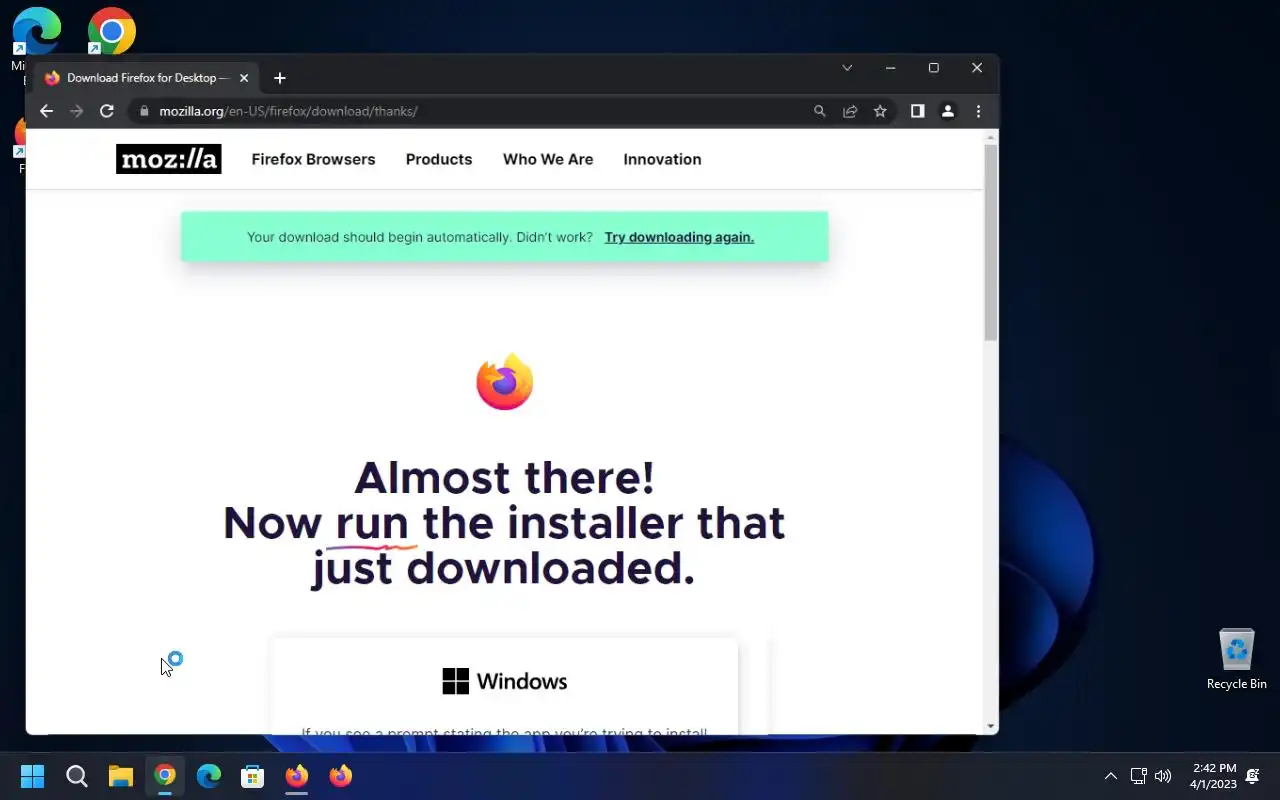The image size is (1280, 800).
Task: Select the Recycle Bin desktop icon
Action: tap(1237, 659)
